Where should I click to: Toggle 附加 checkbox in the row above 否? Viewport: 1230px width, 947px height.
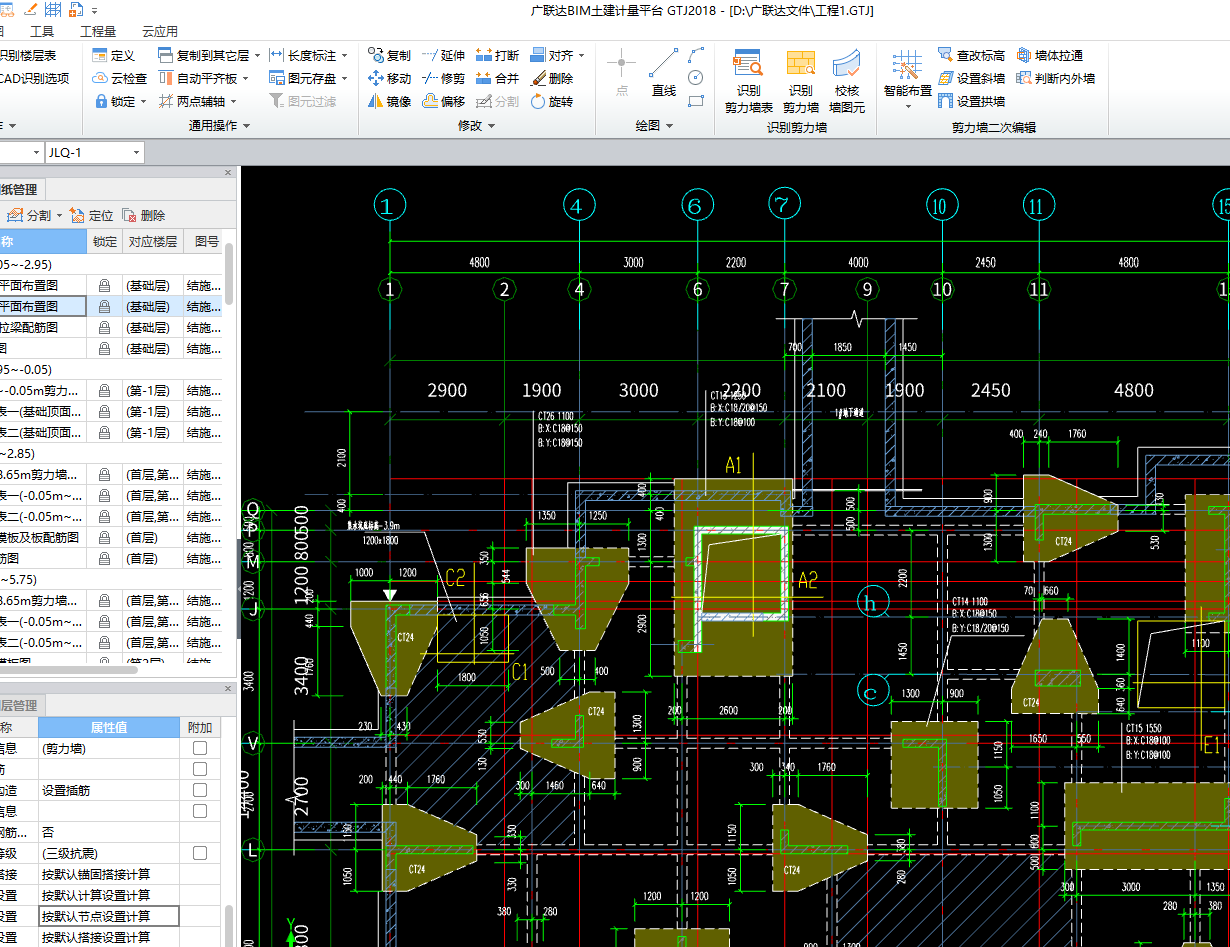[200, 811]
